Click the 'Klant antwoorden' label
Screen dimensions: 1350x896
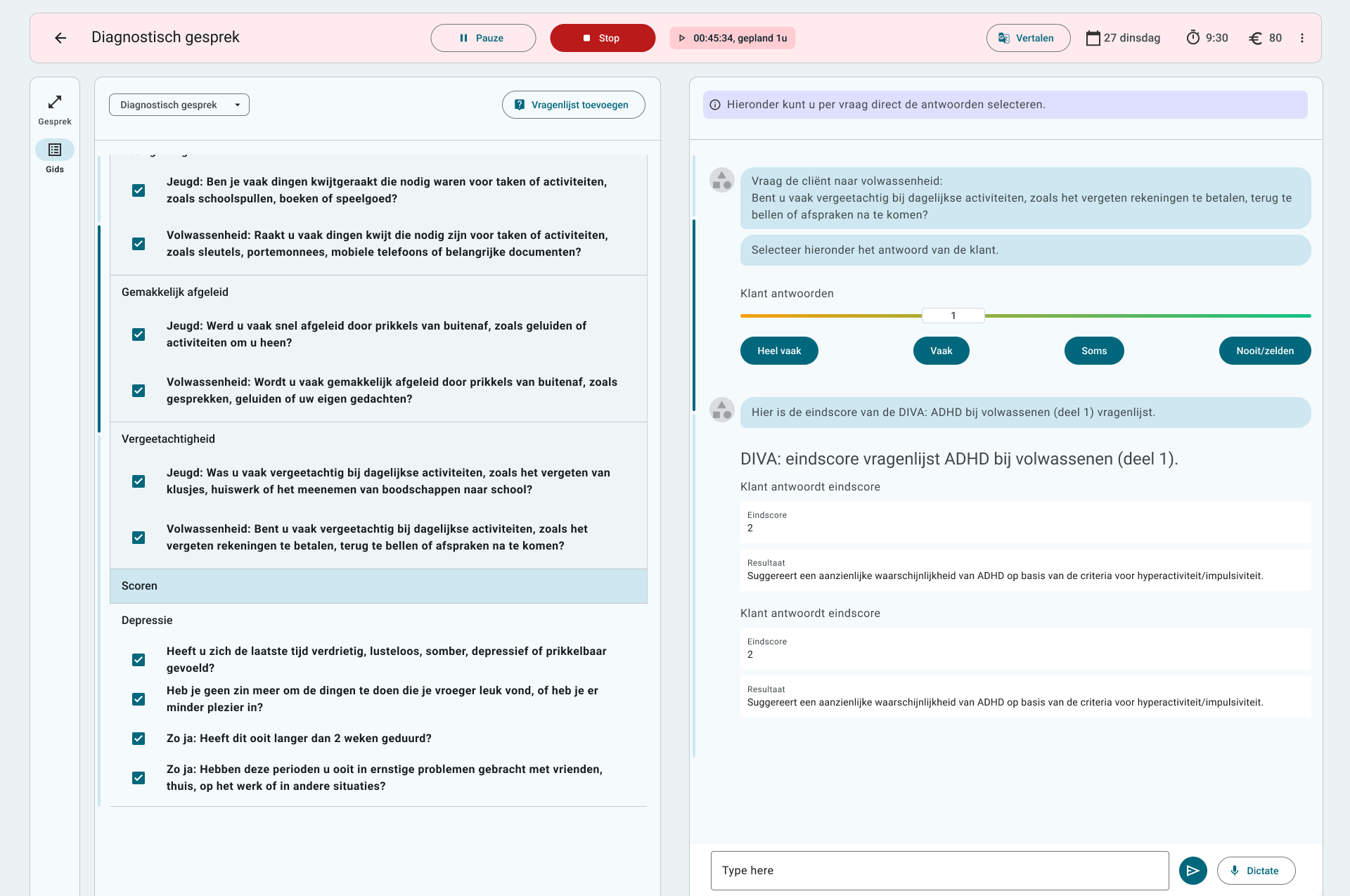(x=787, y=294)
